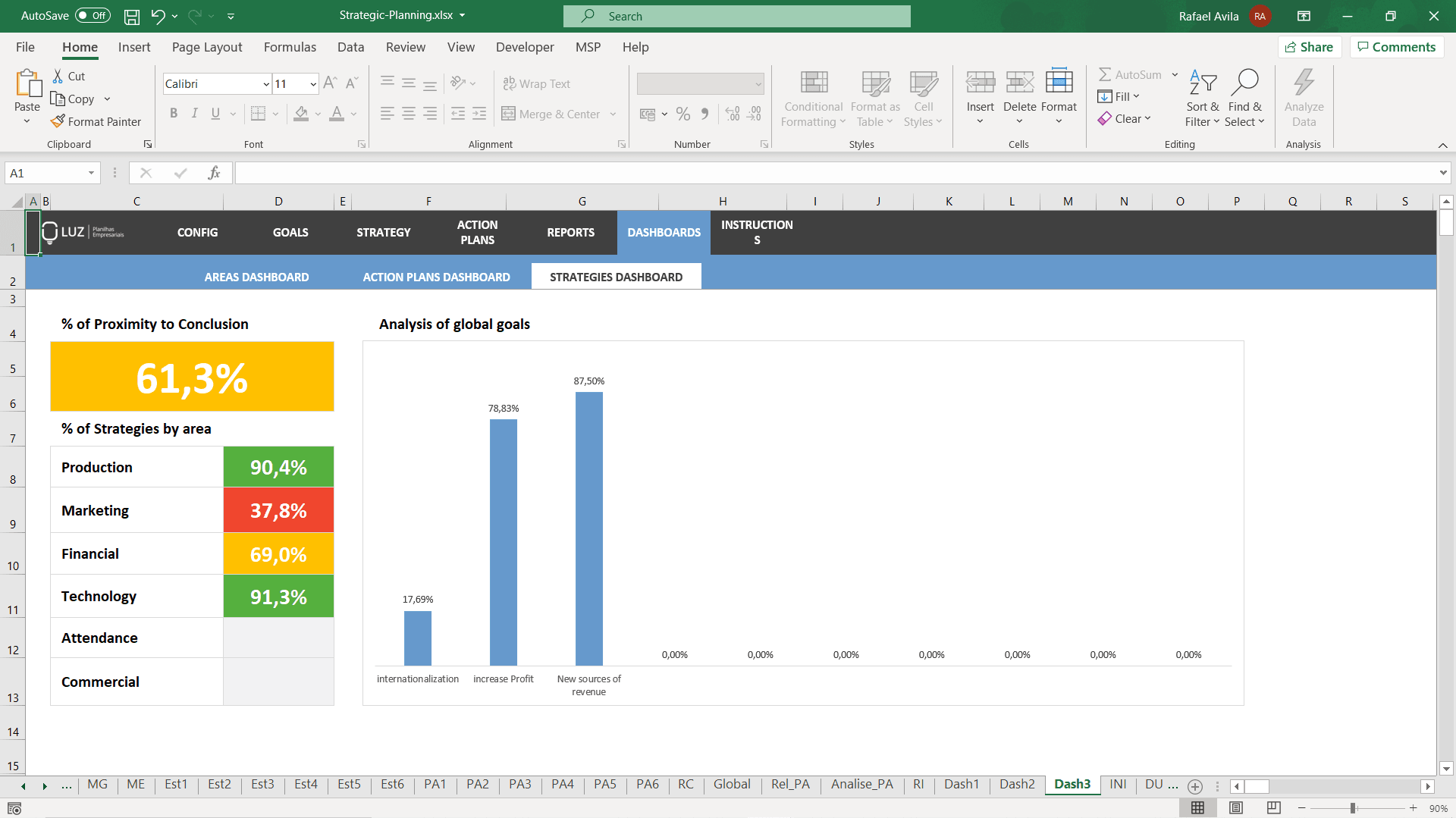Image resolution: width=1456 pixels, height=818 pixels.
Task: Select the Wrap Text icon
Action: (x=509, y=83)
